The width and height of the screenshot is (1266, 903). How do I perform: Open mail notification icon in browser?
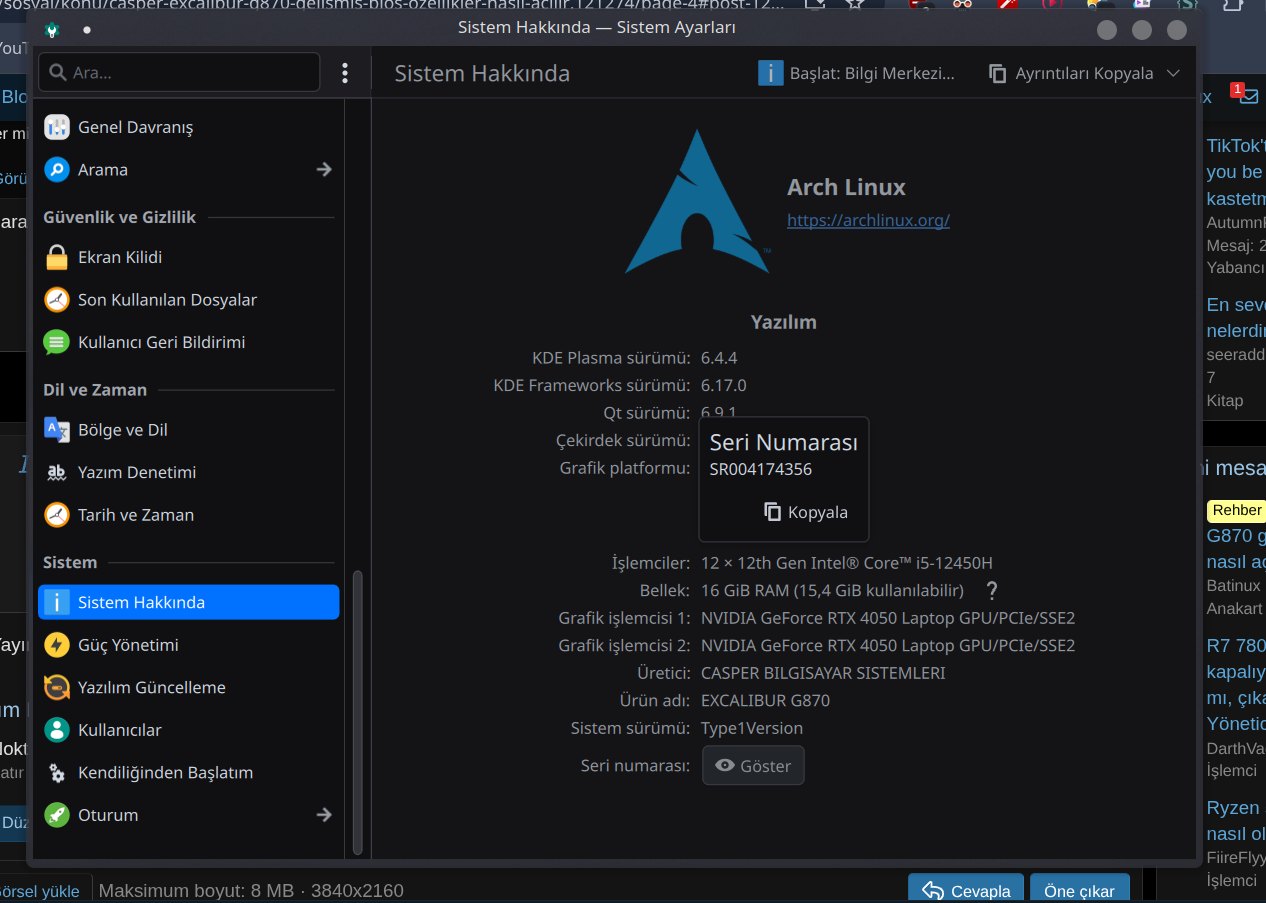click(x=1248, y=95)
